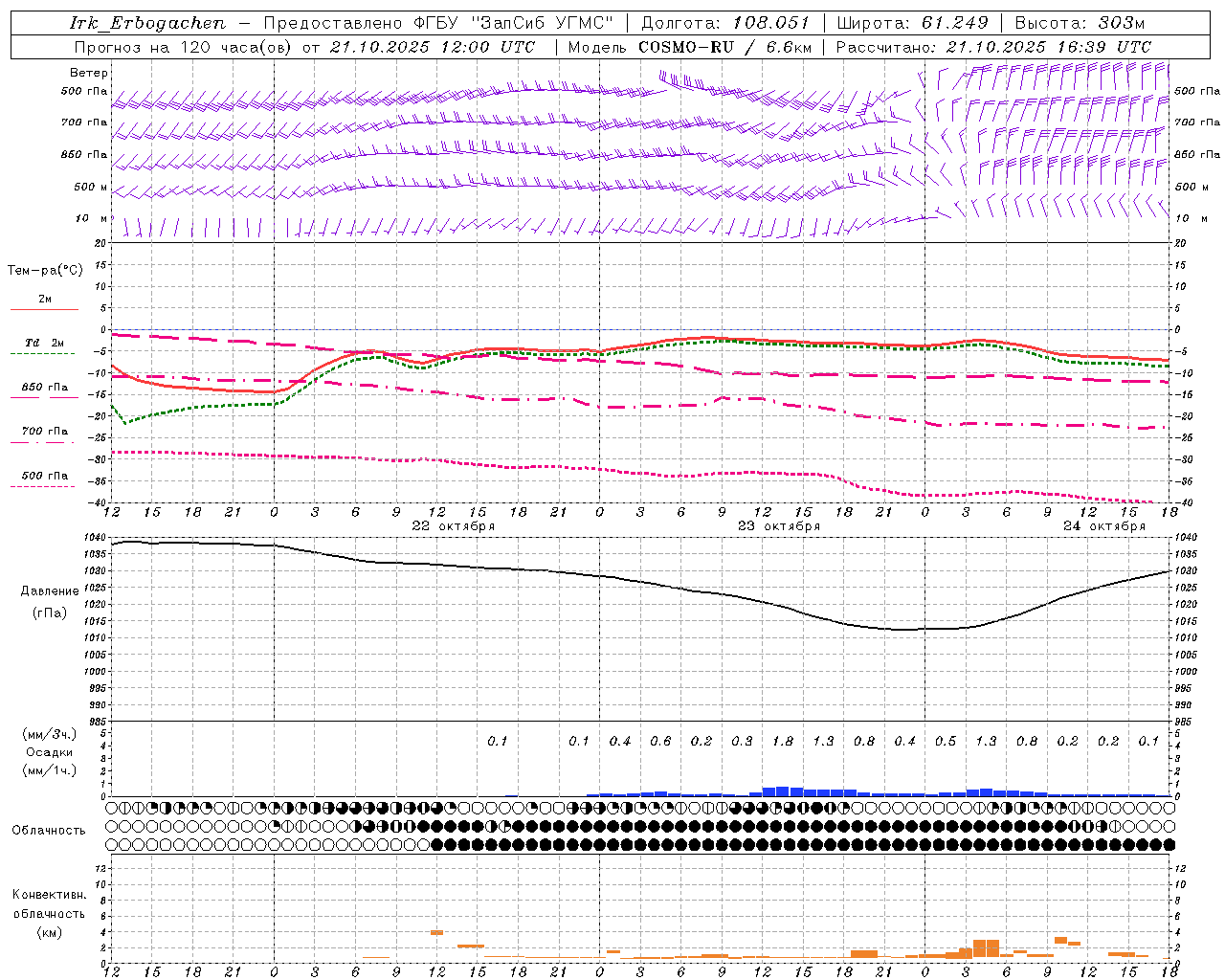Click the 500 м wind level label on left axis
1225x980 pixels.
point(91,187)
